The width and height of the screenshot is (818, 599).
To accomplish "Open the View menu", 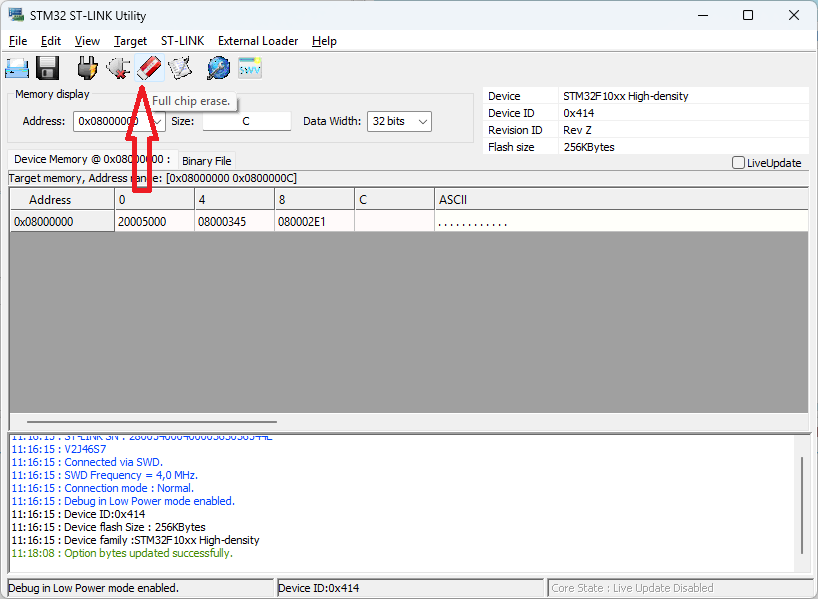I will click(x=87, y=41).
